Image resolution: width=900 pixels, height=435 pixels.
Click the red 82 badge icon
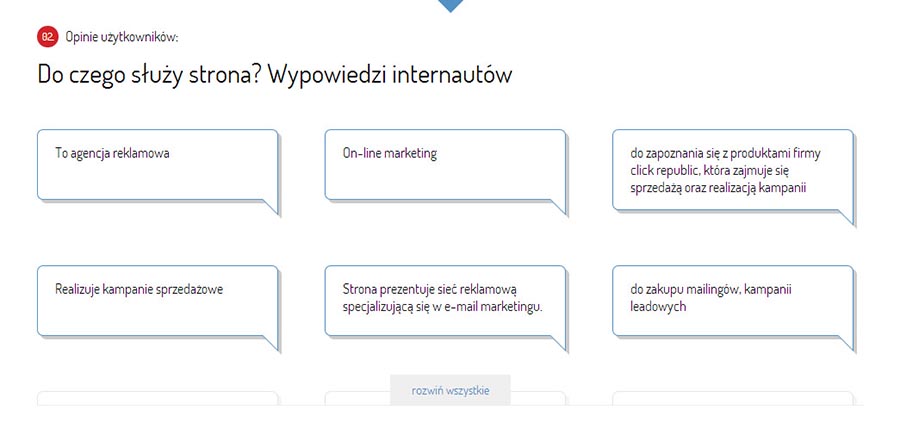[48, 37]
